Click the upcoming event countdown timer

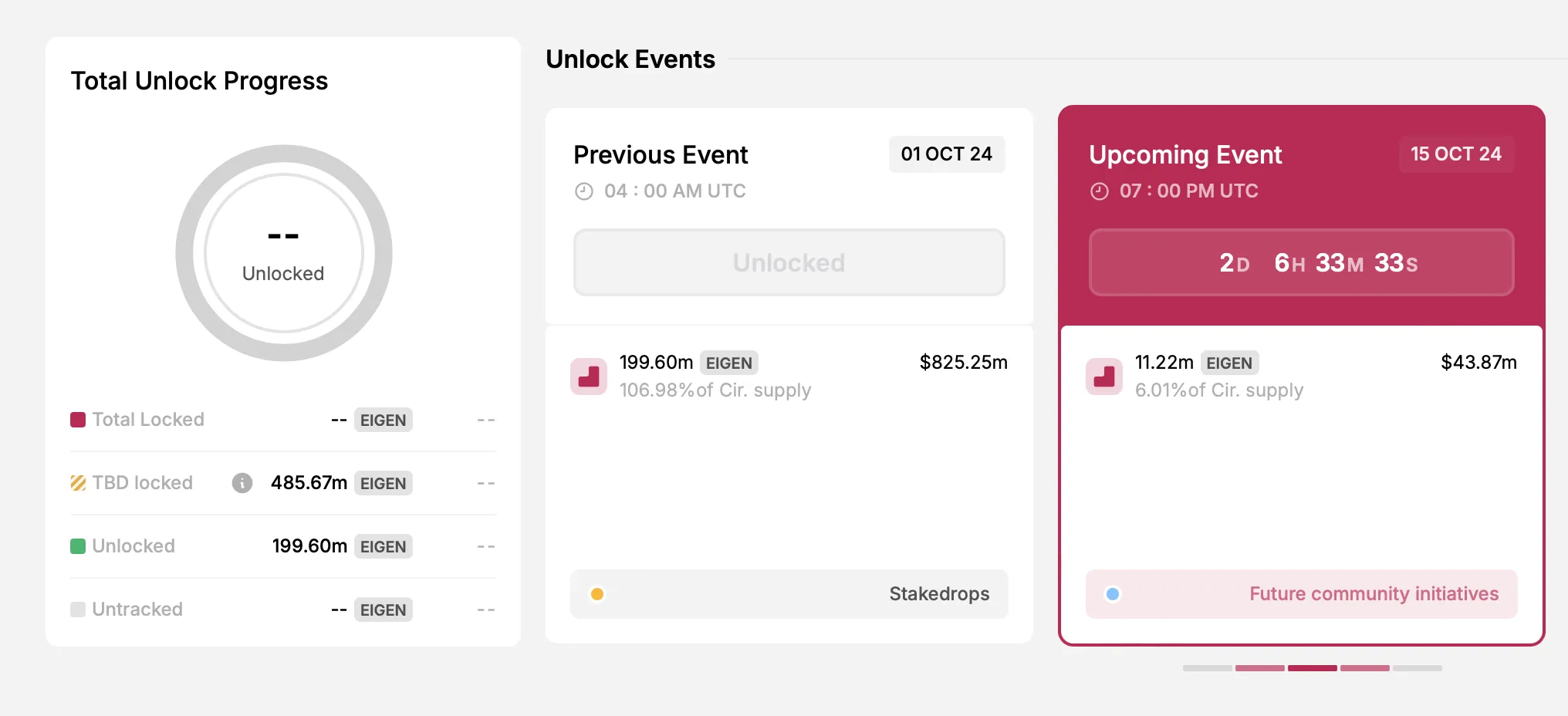(x=1301, y=262)
